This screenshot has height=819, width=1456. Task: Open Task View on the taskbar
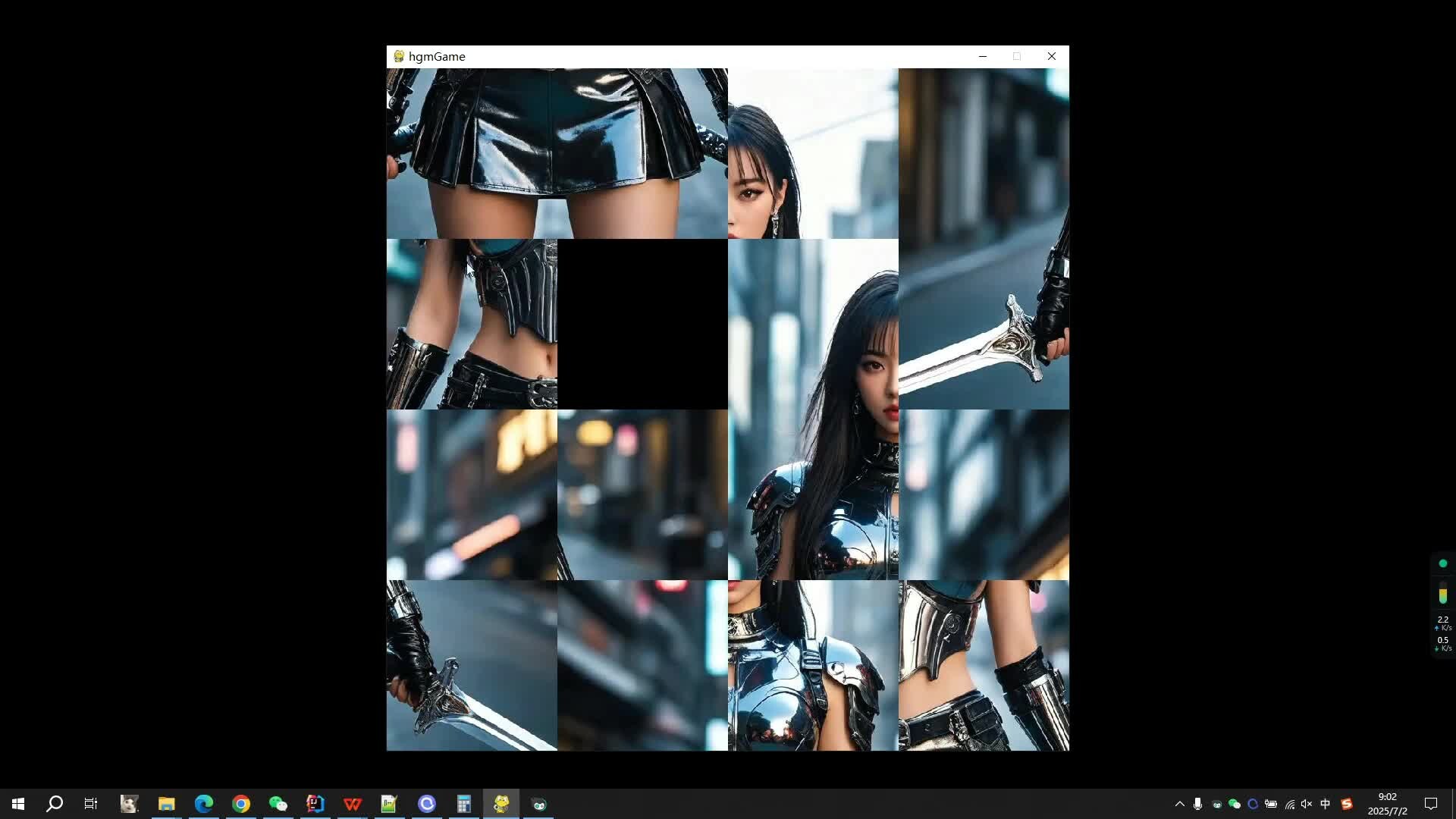point(91,804)
